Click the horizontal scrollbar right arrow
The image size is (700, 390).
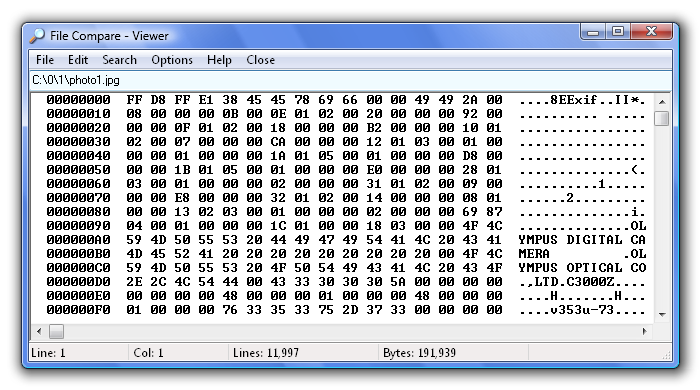(x=644, y=331)
